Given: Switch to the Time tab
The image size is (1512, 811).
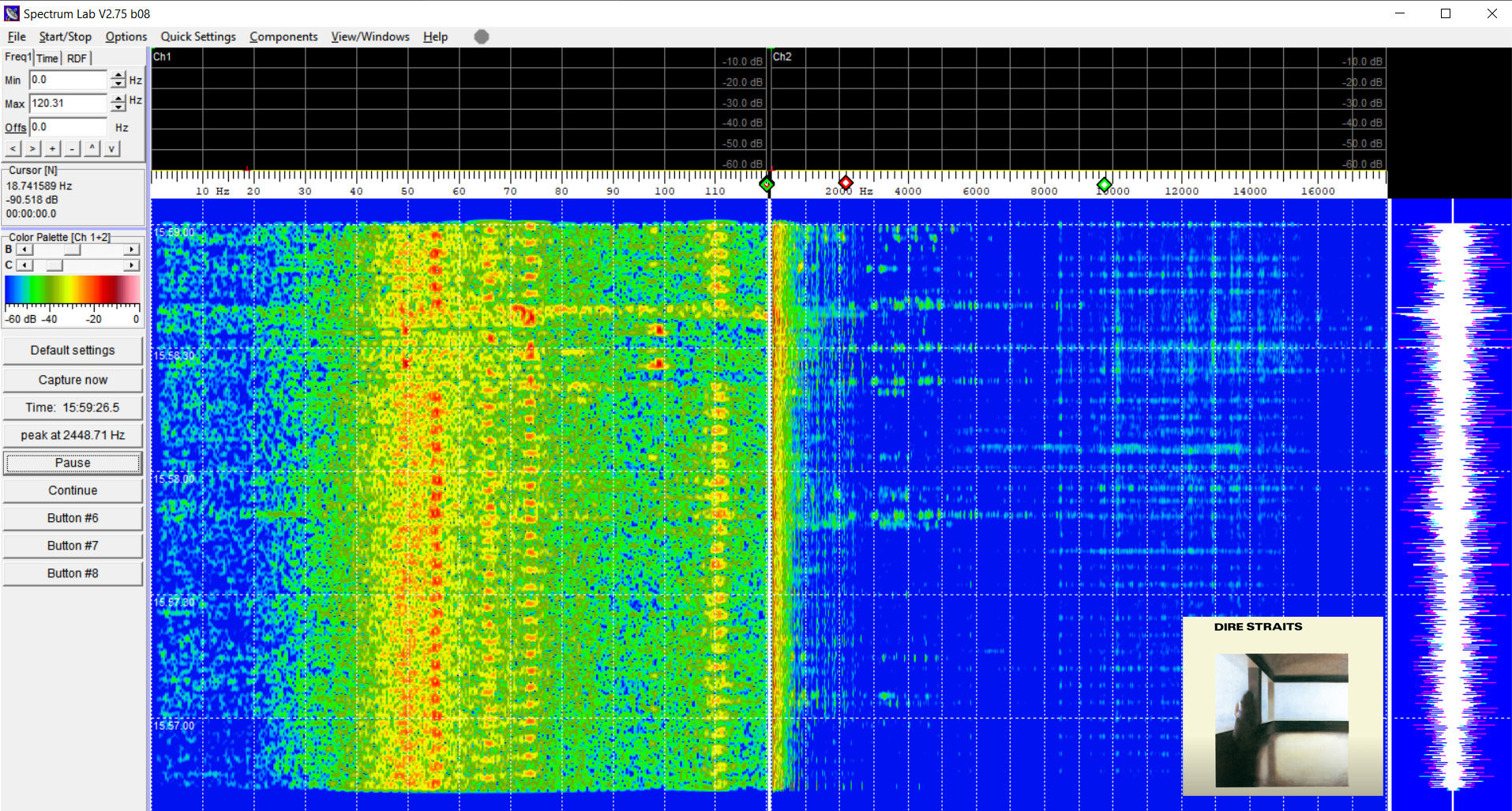Looking at the screenshot, I should pos(47,58).
